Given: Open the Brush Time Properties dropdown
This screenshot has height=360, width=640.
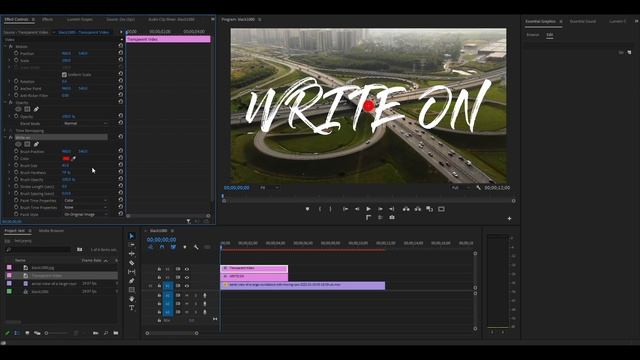Looking at the screenshot, I should [86, 207].
